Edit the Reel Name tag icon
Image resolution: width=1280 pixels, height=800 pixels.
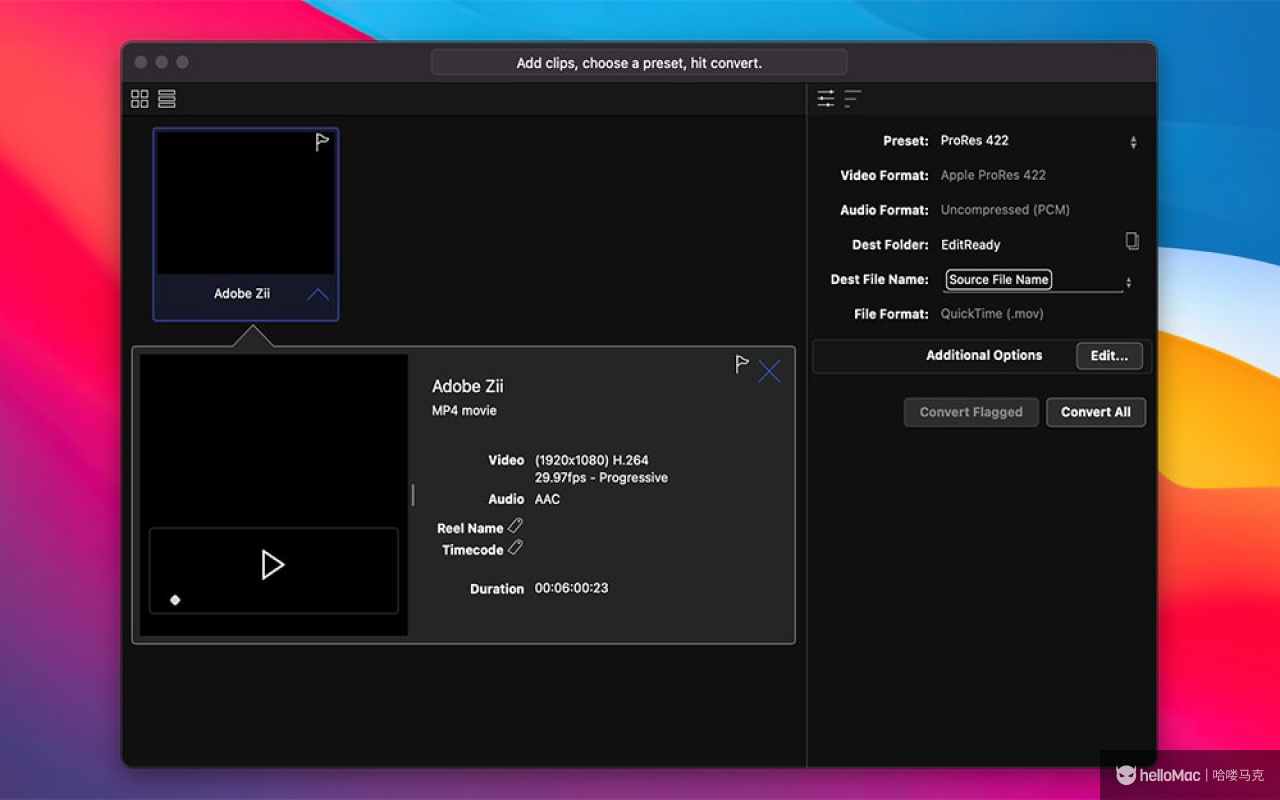click(x=515, y=525)
